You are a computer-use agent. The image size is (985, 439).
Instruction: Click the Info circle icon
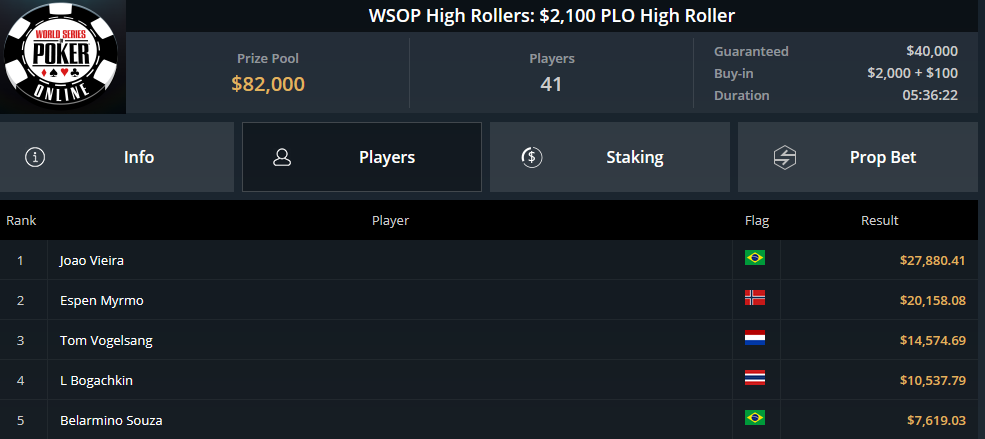coord(35,157)
